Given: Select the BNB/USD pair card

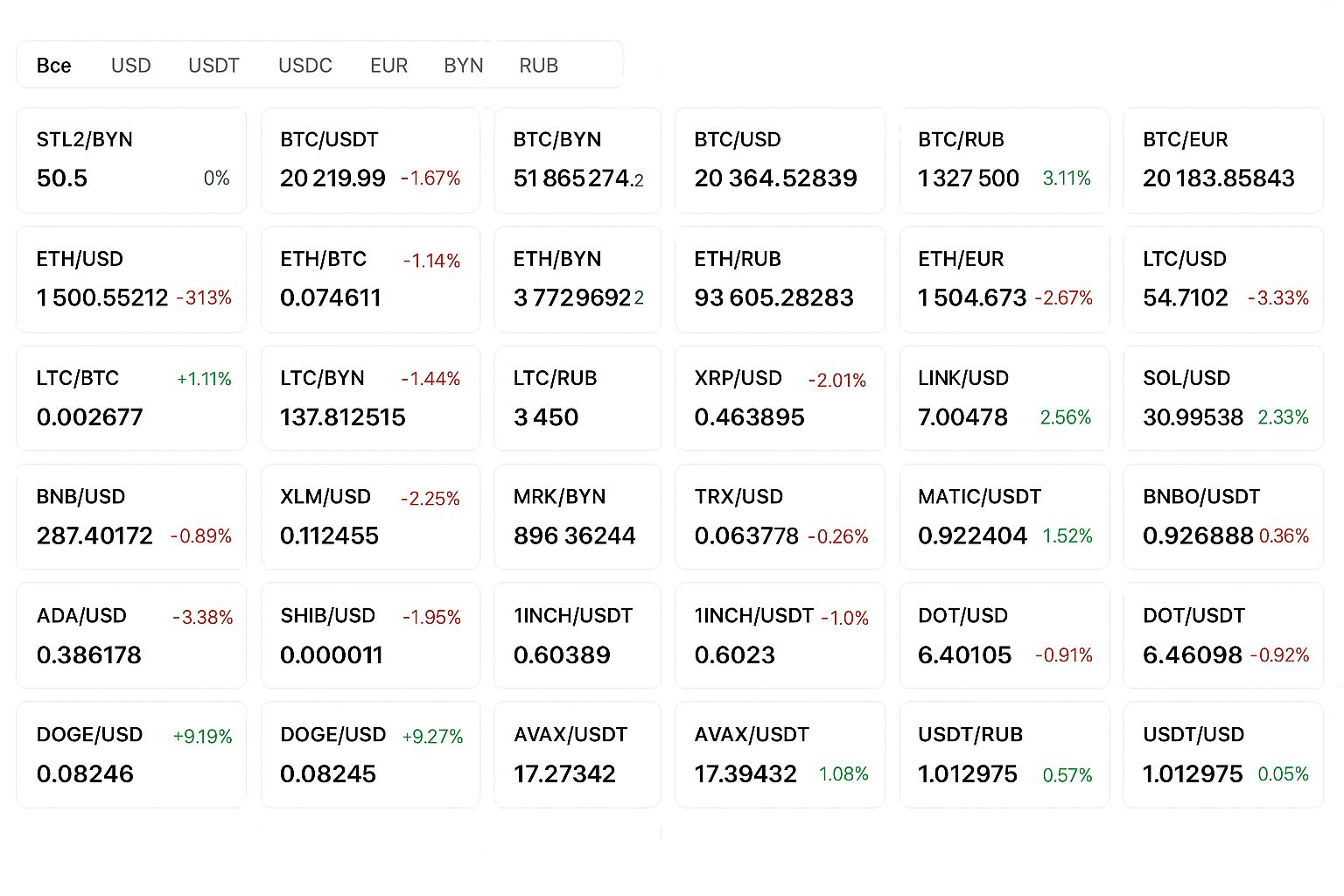Looking at the screenshot, I should [x=131, y=516].
